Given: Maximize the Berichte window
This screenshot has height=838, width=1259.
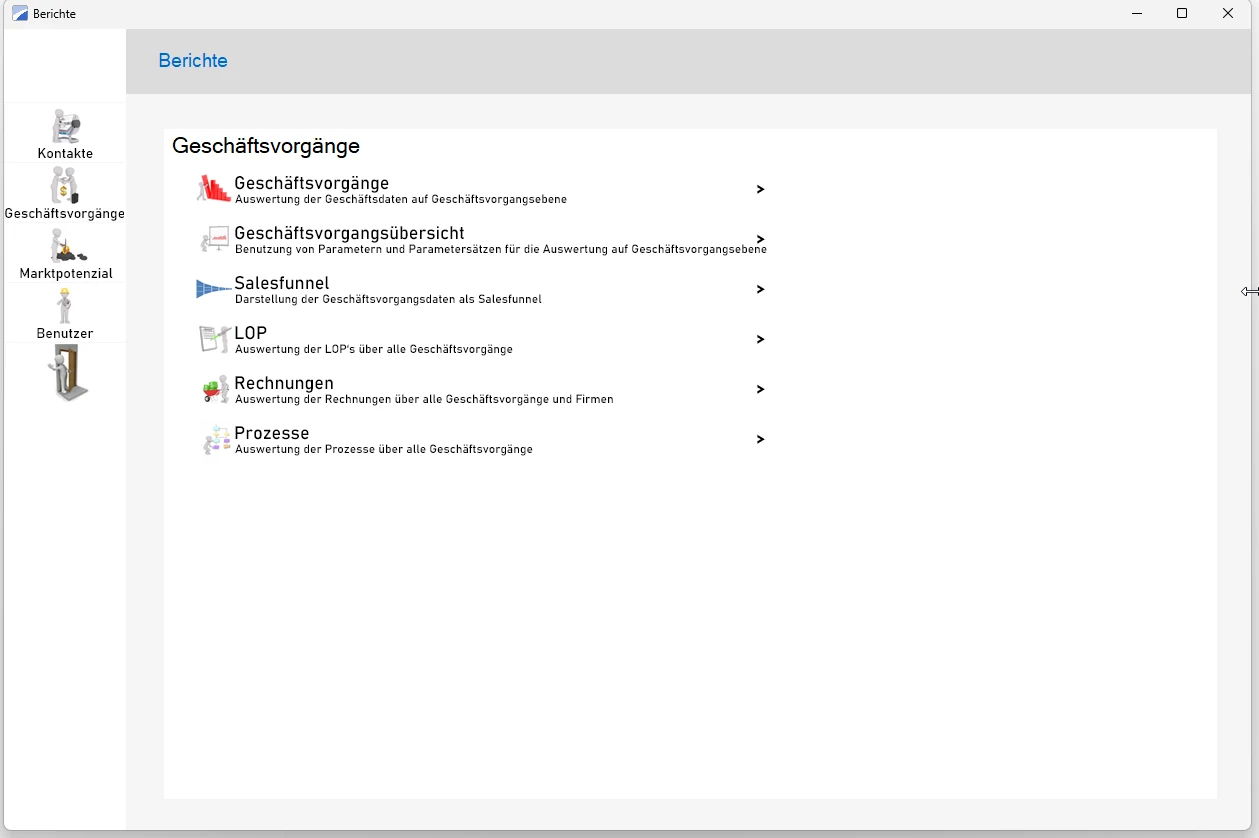Looking at the screenshot, I should pos(1182,14).
